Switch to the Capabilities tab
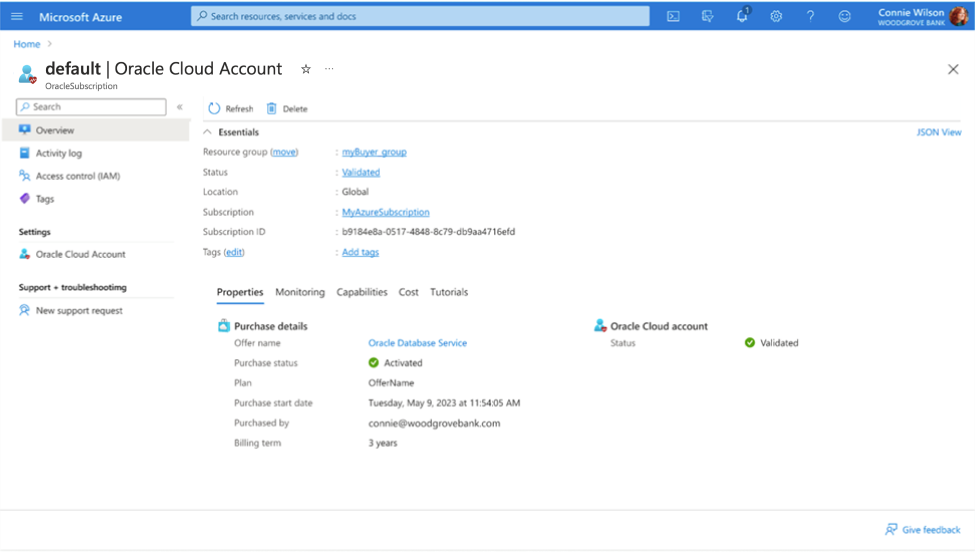975x552 pixels. point(362,292)
